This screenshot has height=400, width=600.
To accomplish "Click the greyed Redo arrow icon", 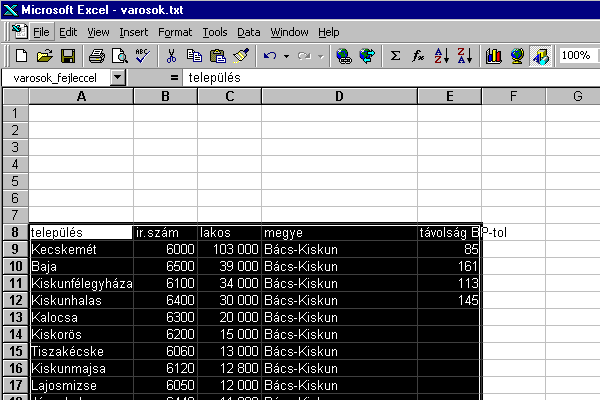I will (305, 56).
